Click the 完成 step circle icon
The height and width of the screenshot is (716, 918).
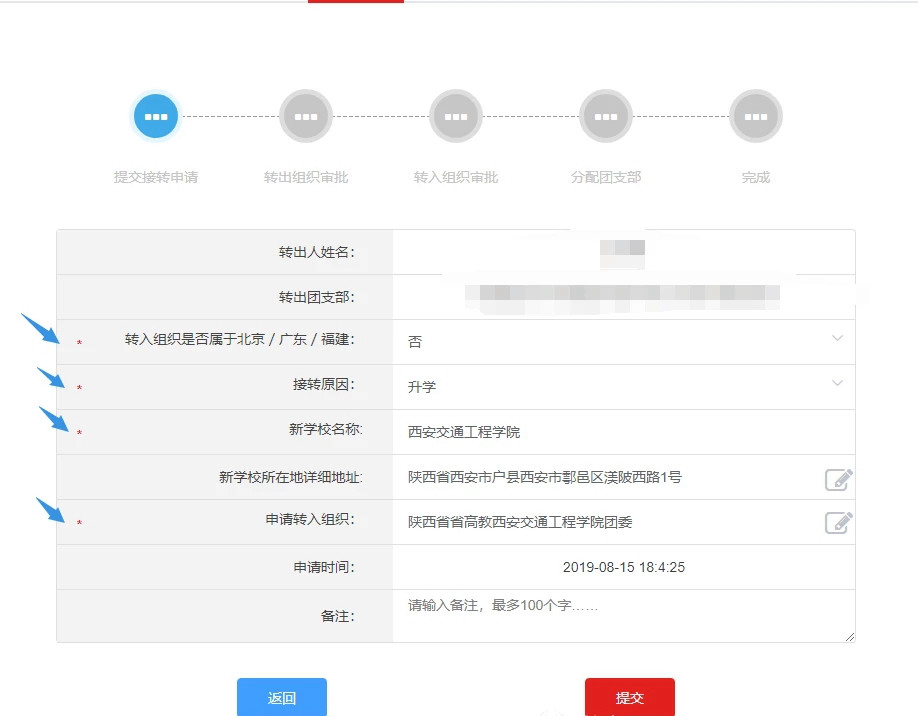coord(755,116)
